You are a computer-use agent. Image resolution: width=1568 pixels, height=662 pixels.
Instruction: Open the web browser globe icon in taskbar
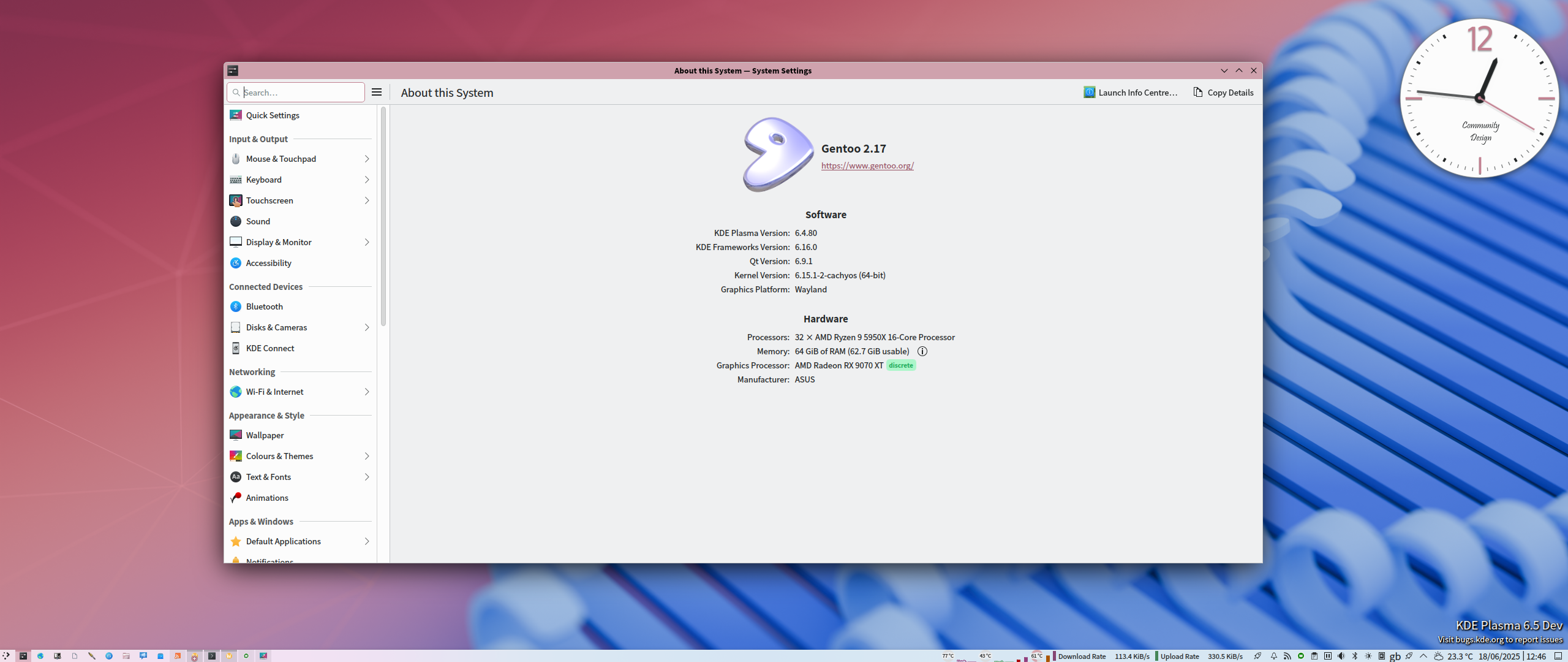[40, 656]
